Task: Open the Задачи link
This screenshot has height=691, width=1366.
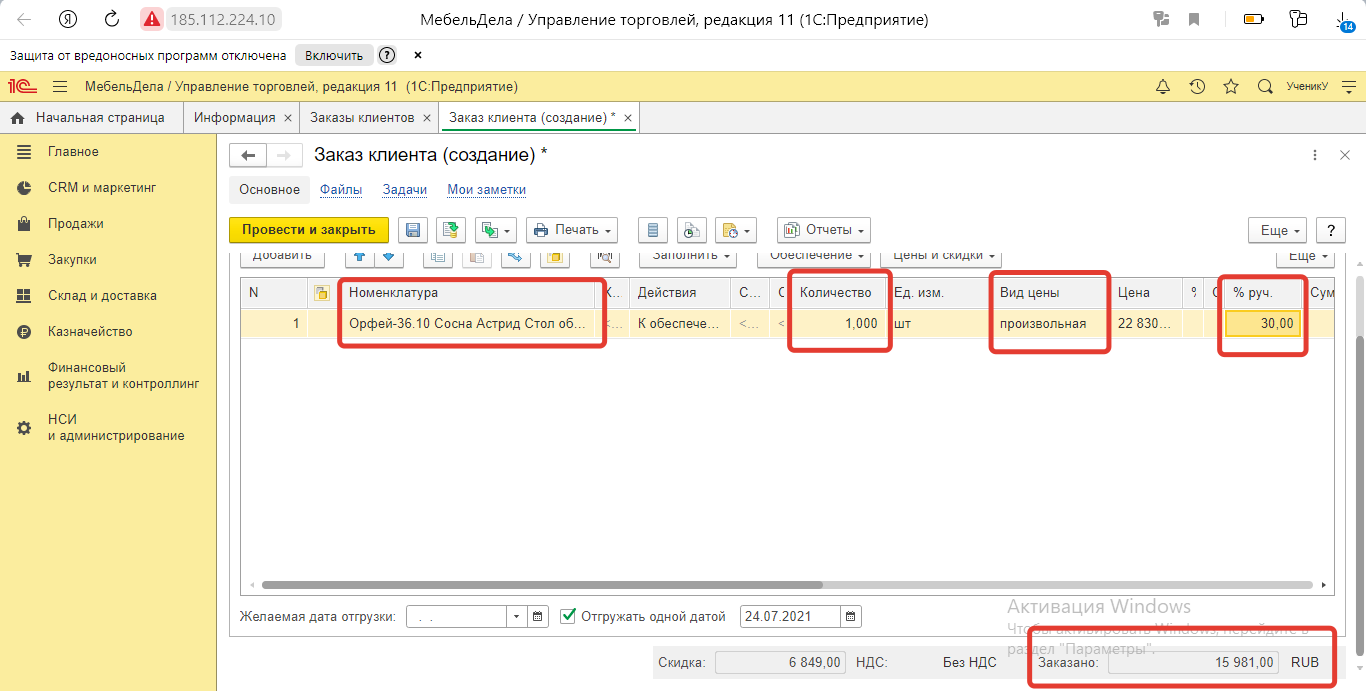Action: [405, 190]
